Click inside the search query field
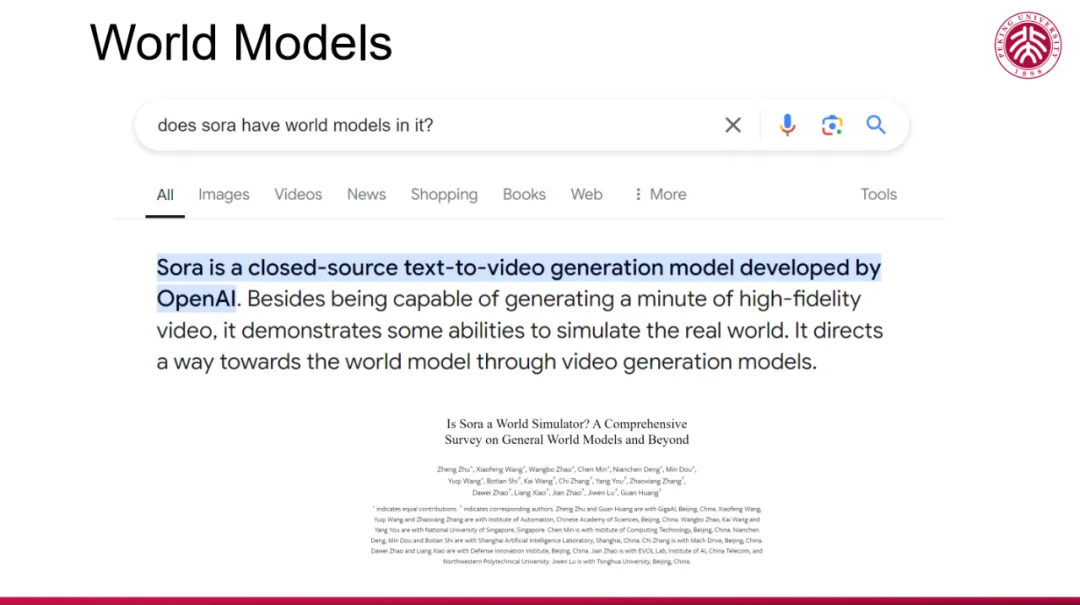 434,125
